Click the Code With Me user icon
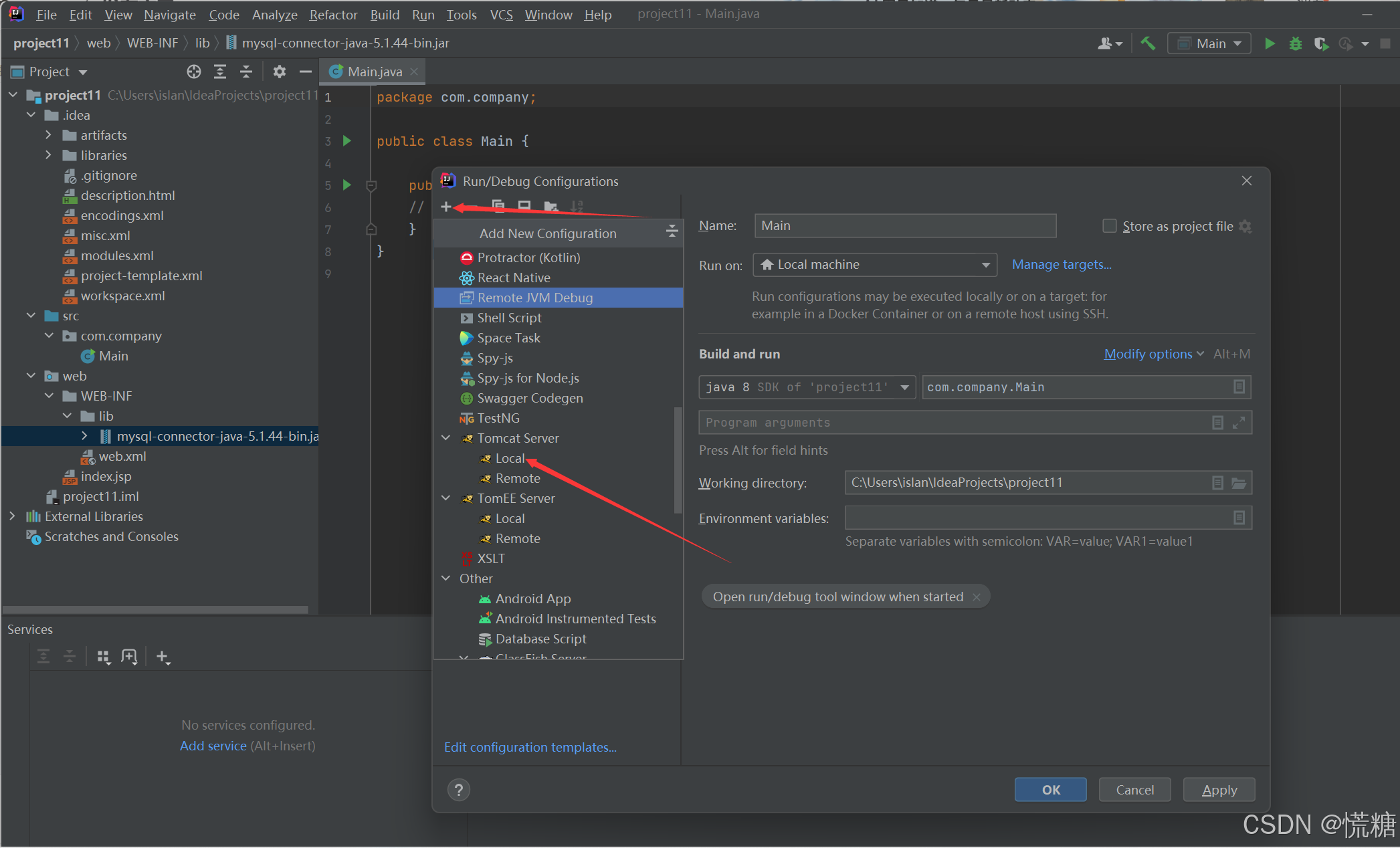The image size is (1400, 848). 1110,43
